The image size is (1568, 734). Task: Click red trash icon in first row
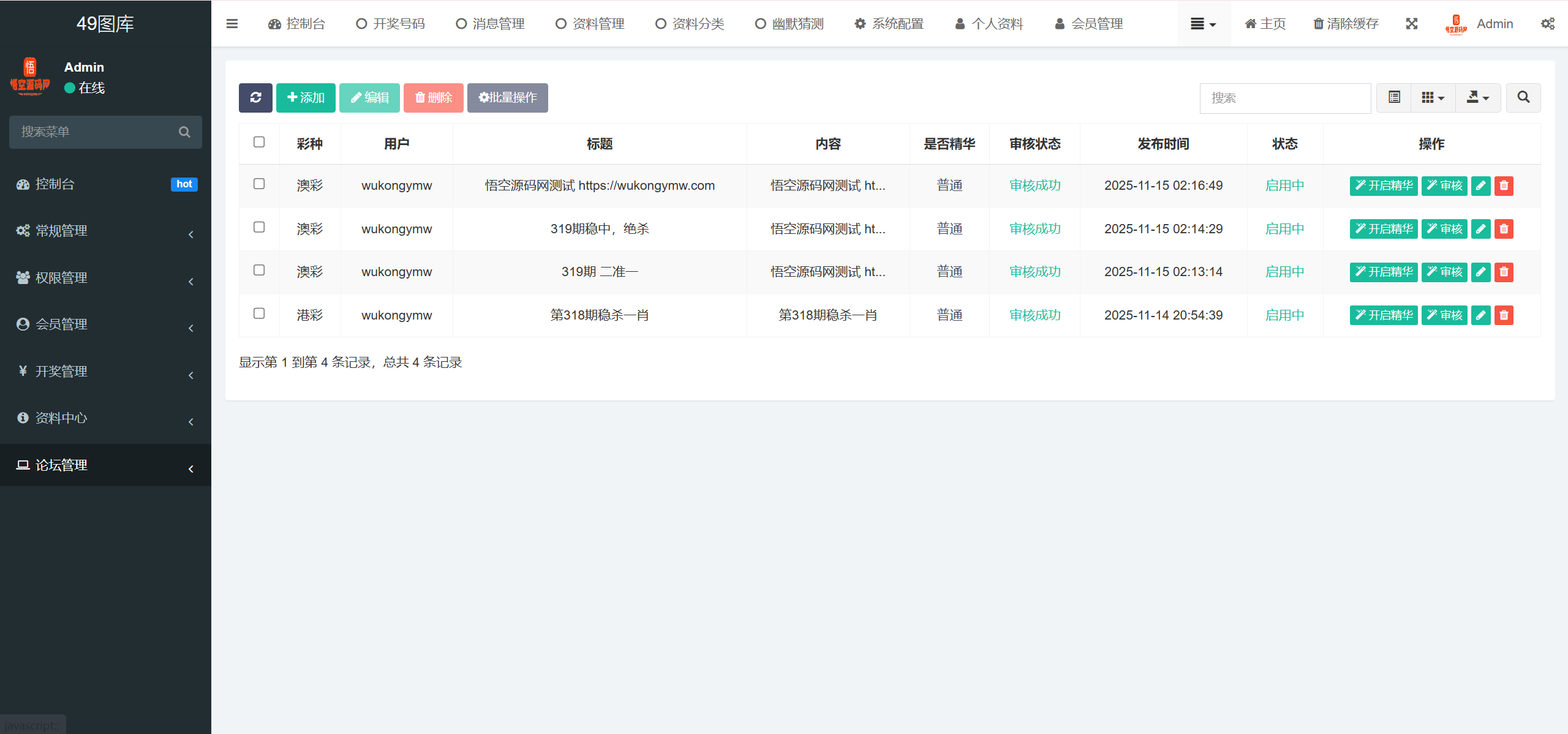(1504, 185)
